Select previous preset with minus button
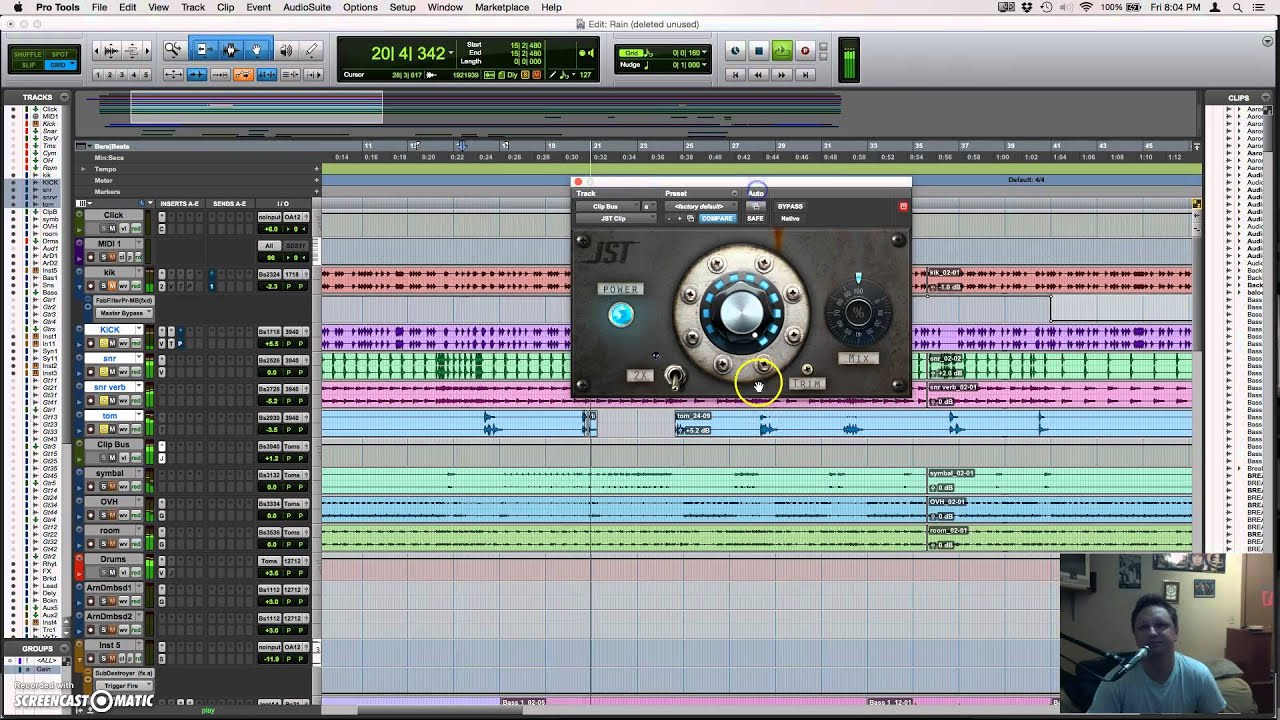The image size is (1280, 720). pyautogui.click(x=669, y=218)
